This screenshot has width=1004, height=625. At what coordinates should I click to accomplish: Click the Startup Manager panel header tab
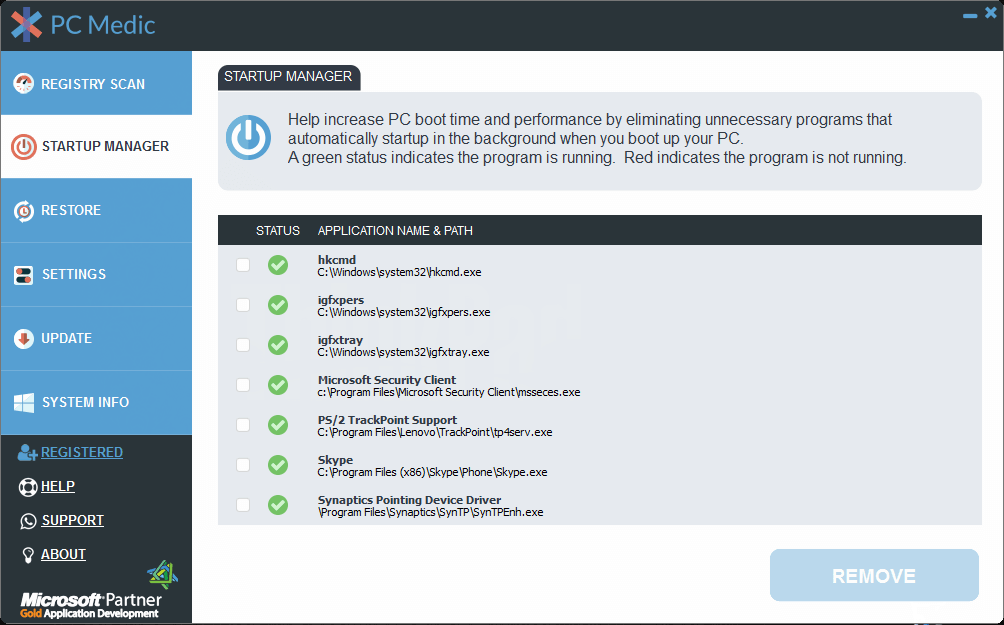289,77
